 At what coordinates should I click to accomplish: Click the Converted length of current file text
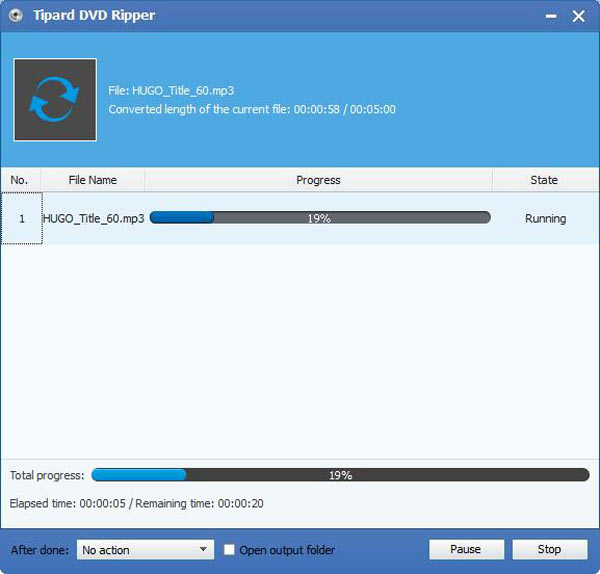pyautogui.click(x=252, y=109)
